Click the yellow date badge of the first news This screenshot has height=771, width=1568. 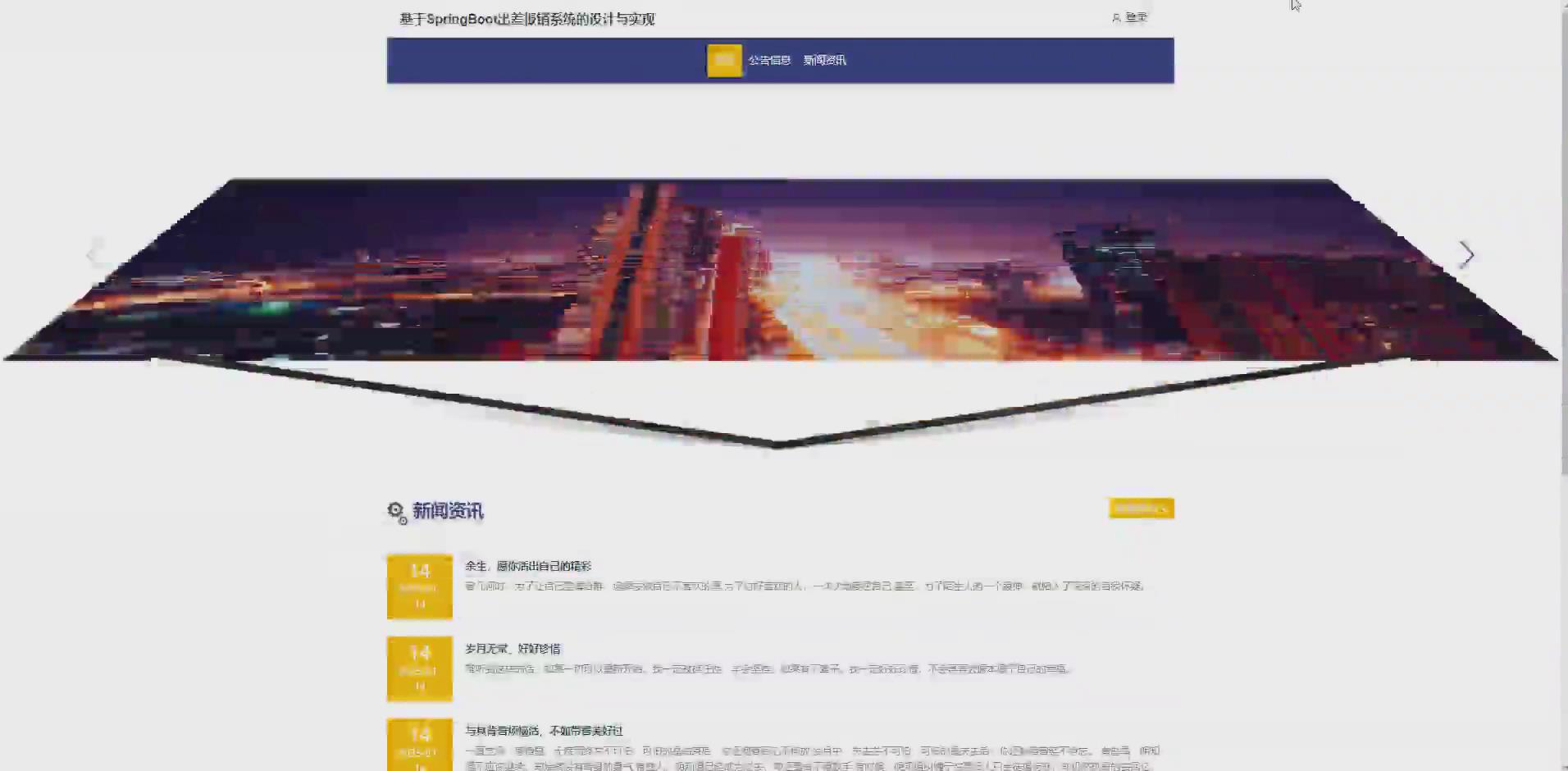point(419,586)
